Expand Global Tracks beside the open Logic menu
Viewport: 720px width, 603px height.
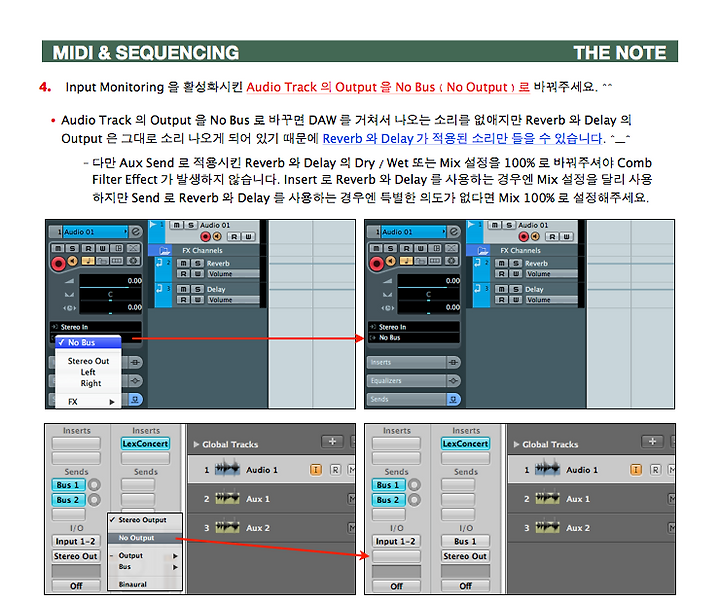point(197,444)
